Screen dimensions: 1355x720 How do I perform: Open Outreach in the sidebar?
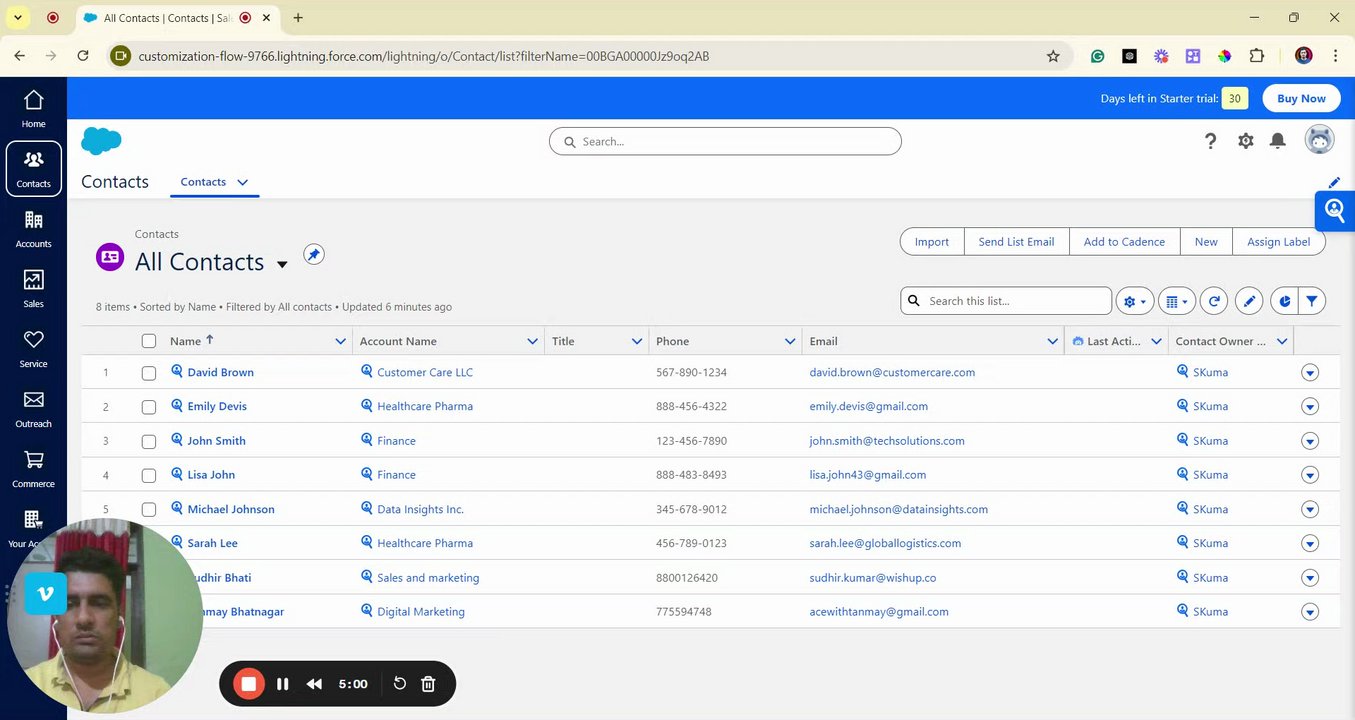point(33,409)
